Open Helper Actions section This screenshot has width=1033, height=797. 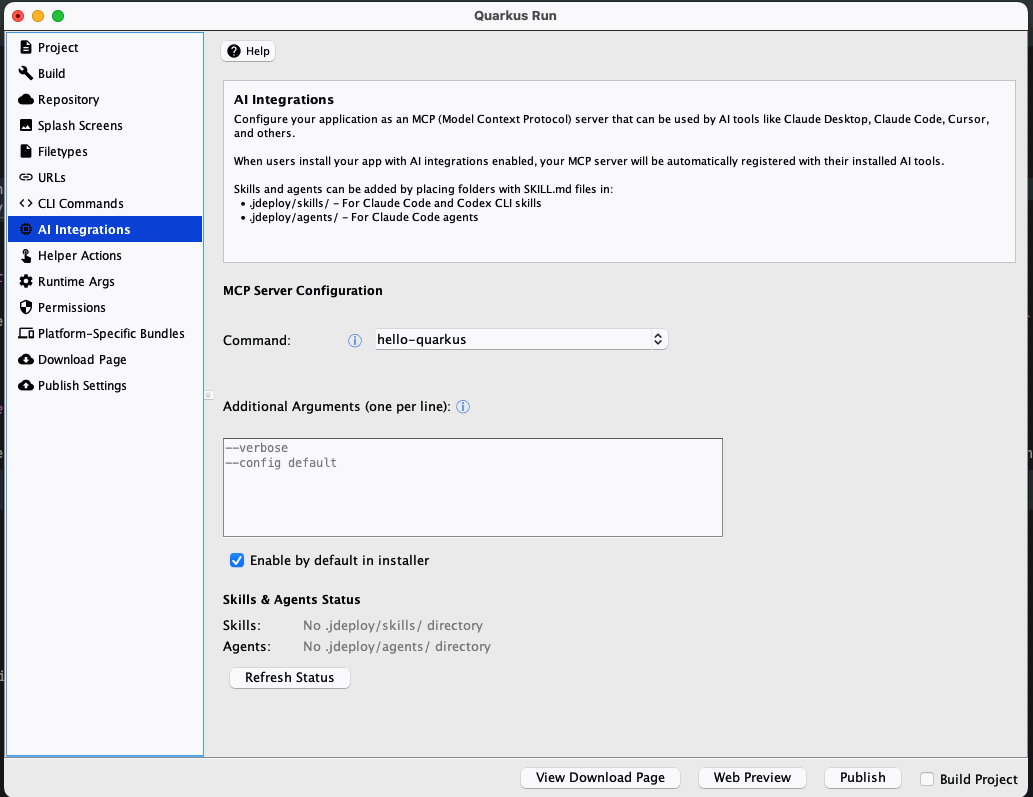click(x=105, y=256)
